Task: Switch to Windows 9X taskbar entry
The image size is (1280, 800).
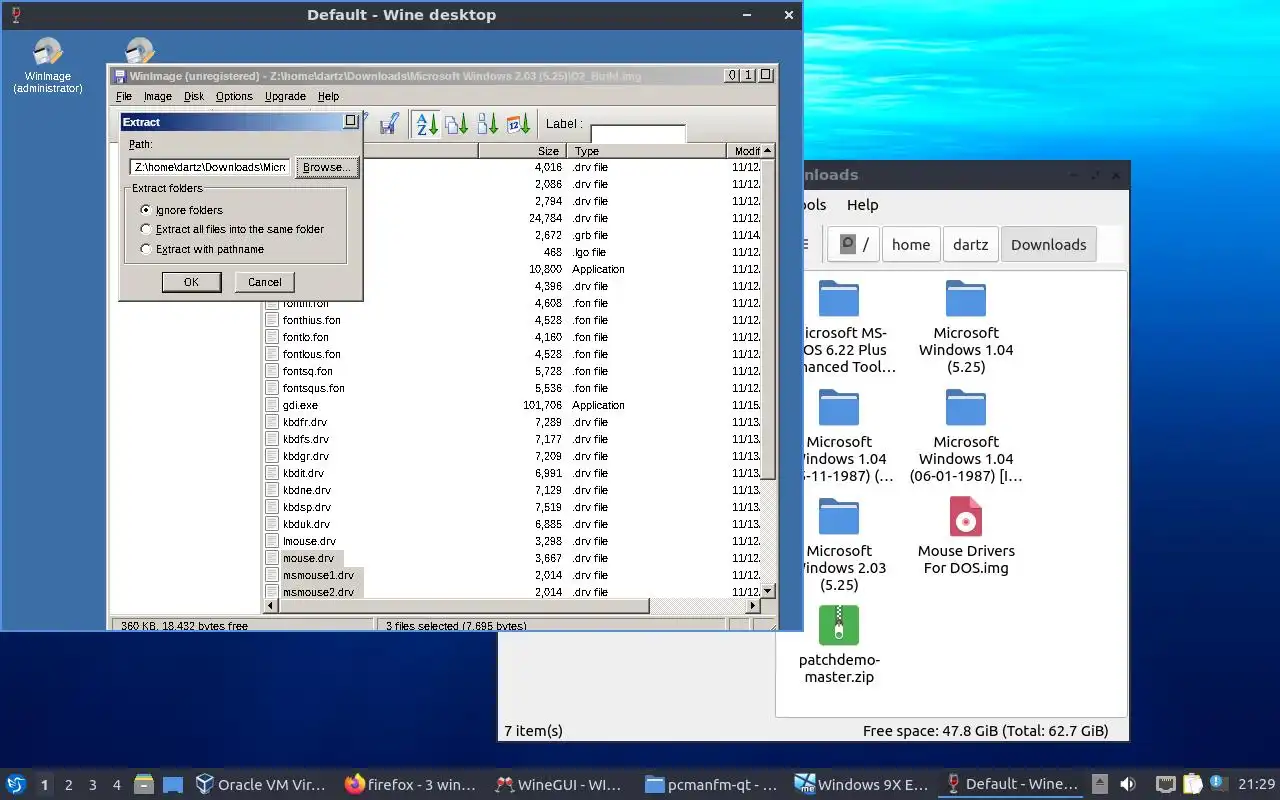Action: pyautogui.click(x=860, y=784)
